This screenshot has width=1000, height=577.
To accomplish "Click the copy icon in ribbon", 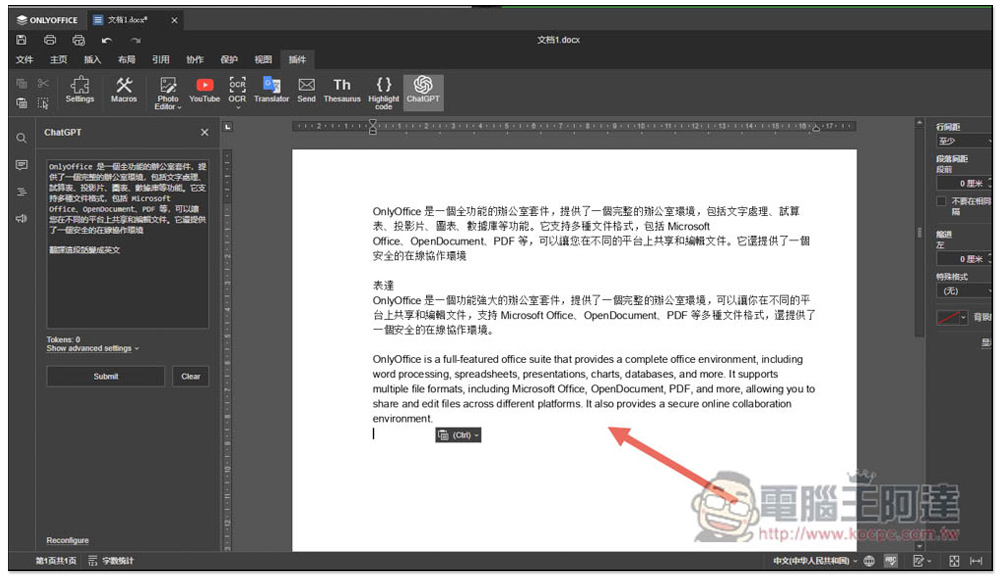I will [x=21, y=84].
